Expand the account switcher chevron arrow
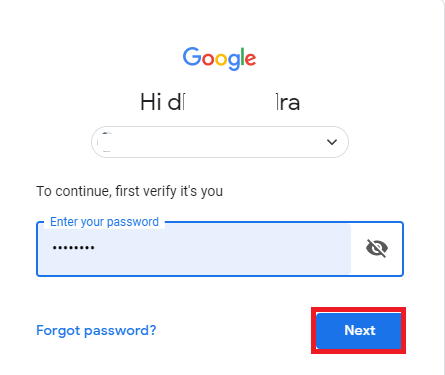The image size is (445, 375). point(332,142)
